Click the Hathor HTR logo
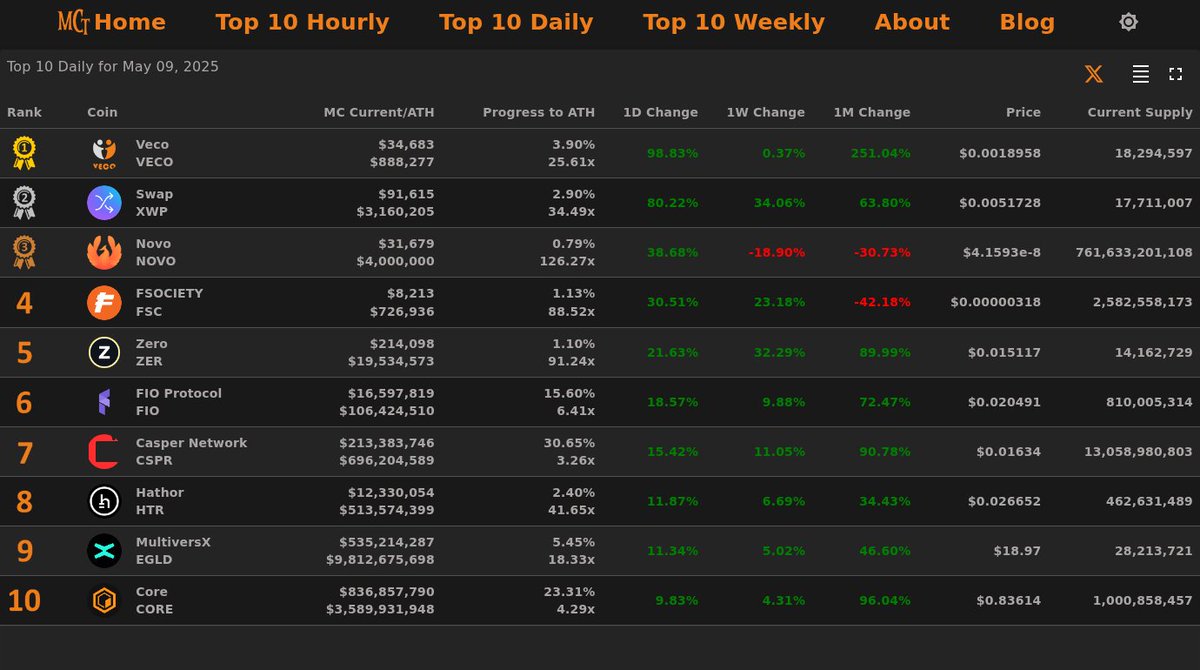 coord(104,501)
